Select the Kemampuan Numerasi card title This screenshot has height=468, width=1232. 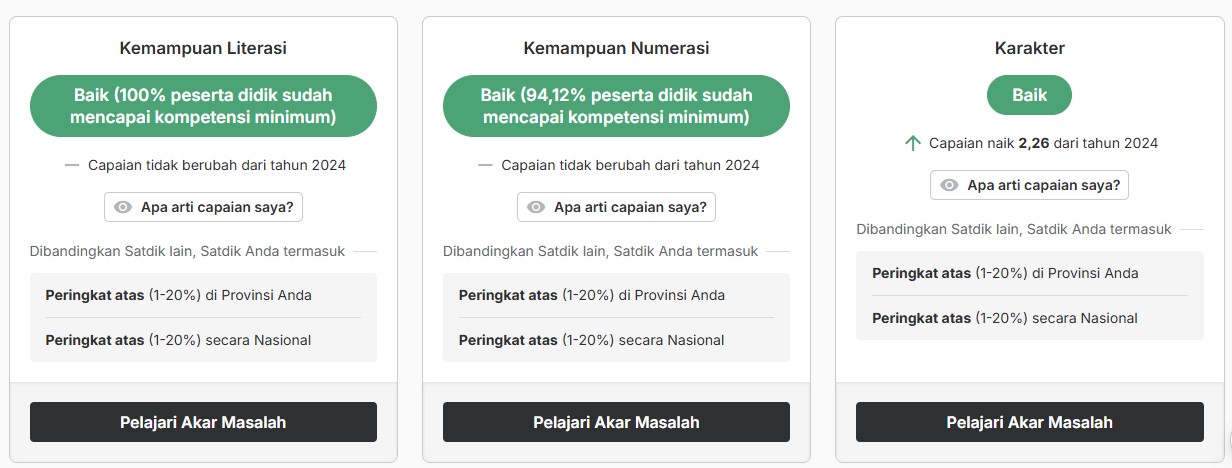click(x=616, y=47)
